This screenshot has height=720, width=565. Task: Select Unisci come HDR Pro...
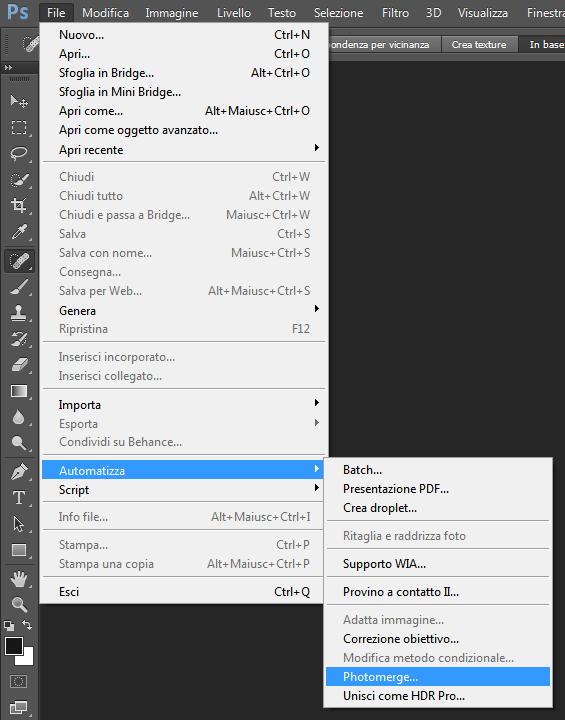[x=438, y=696]
